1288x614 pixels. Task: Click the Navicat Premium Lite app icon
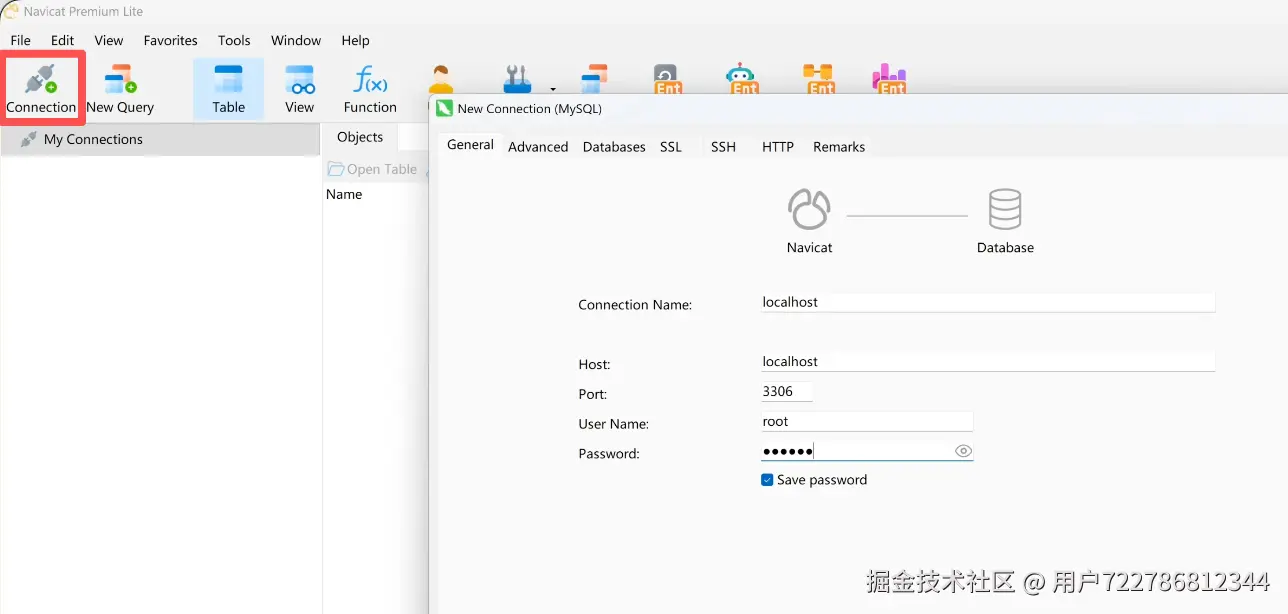(10, 10)
